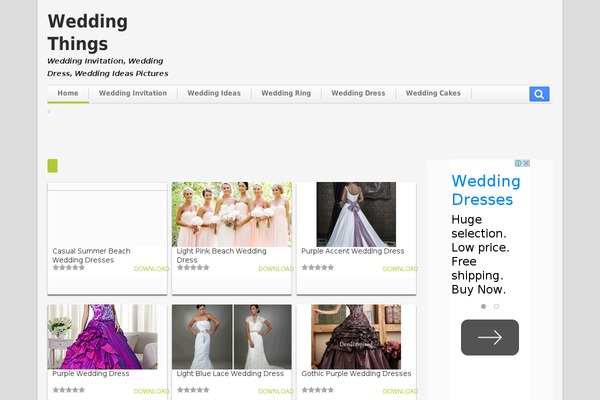Open the Home menu tab
The width and height of the screenshot is (600, 400).
[68, 93]
